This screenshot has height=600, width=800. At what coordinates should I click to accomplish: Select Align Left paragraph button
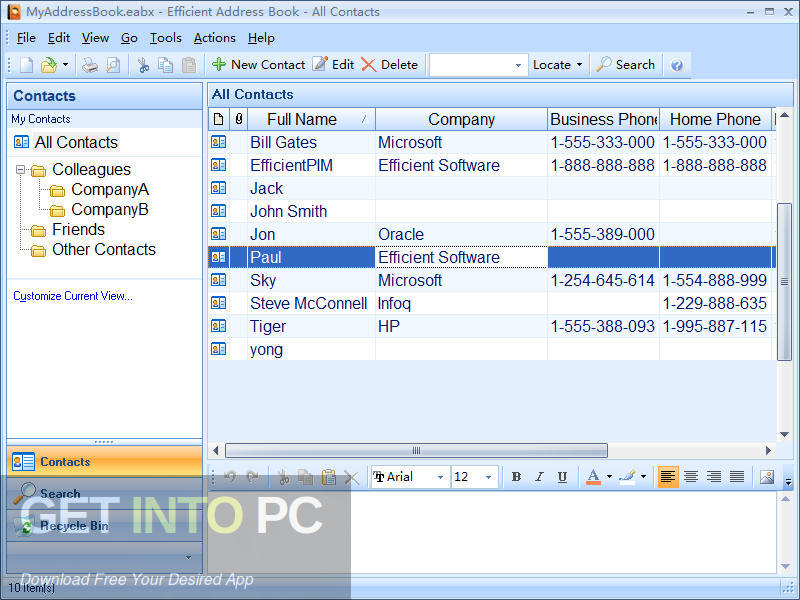(x=667, y=477)
